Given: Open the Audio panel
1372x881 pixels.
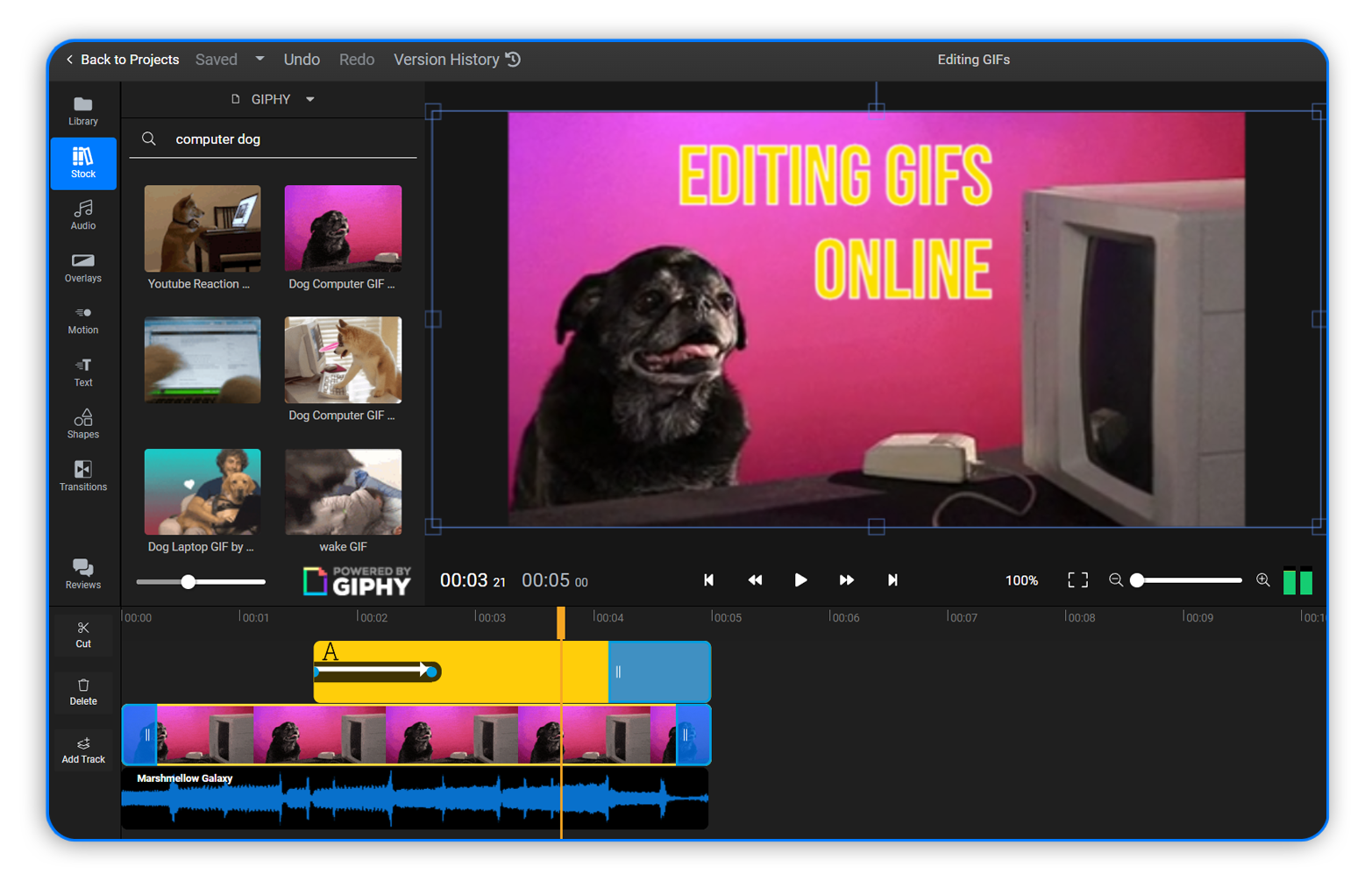Looking at the screenshot, I should click(83, 216).
